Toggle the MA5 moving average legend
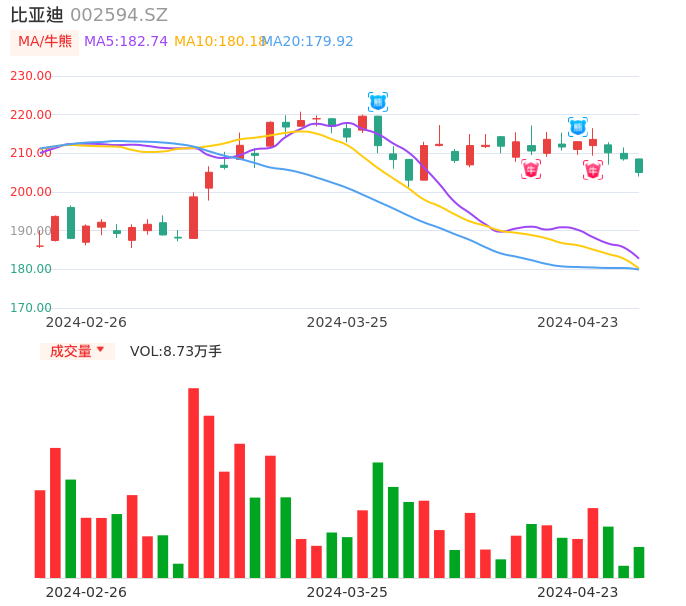 click(x=126, y=42)
